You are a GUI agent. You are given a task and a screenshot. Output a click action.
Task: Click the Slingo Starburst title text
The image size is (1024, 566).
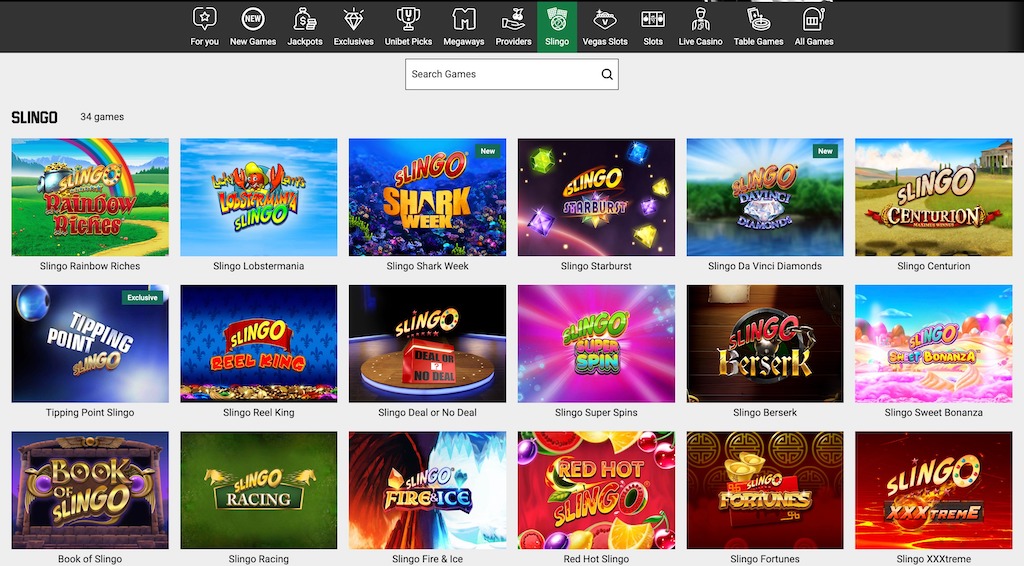tap(596, 266)
